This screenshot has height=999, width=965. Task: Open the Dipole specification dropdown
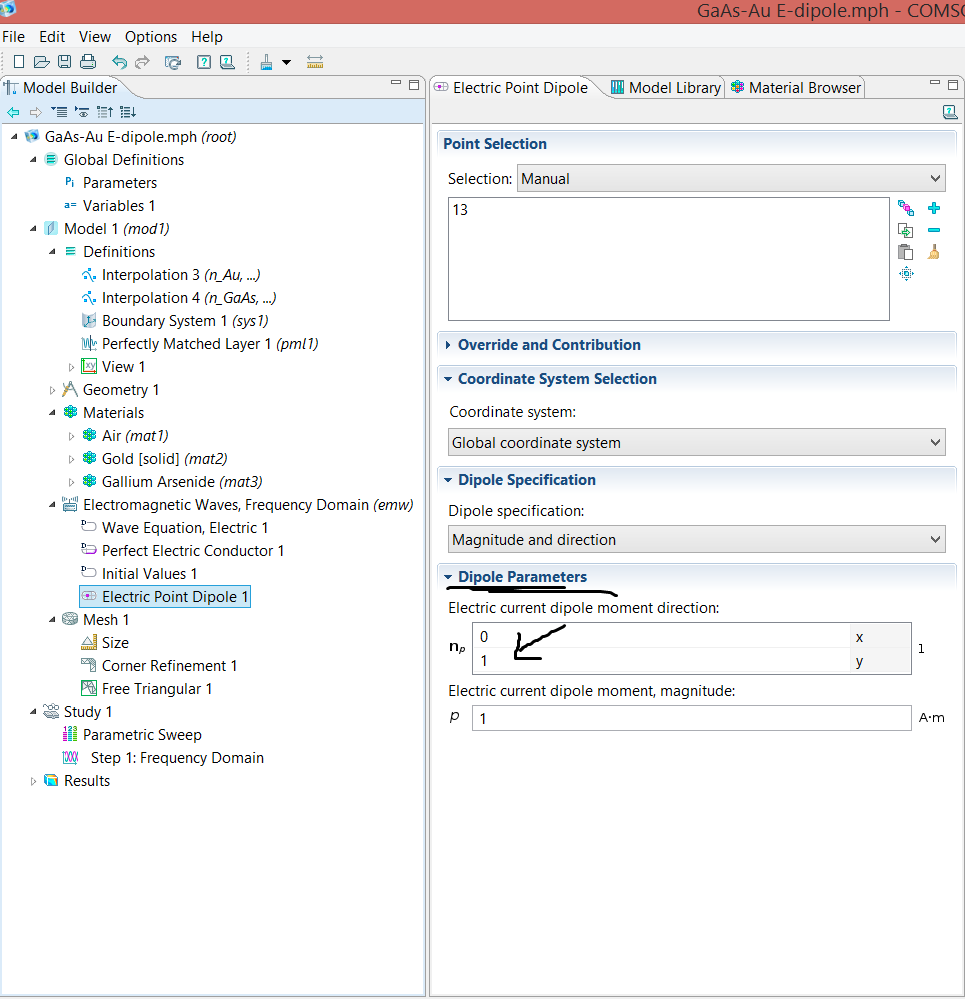point(696,540)
